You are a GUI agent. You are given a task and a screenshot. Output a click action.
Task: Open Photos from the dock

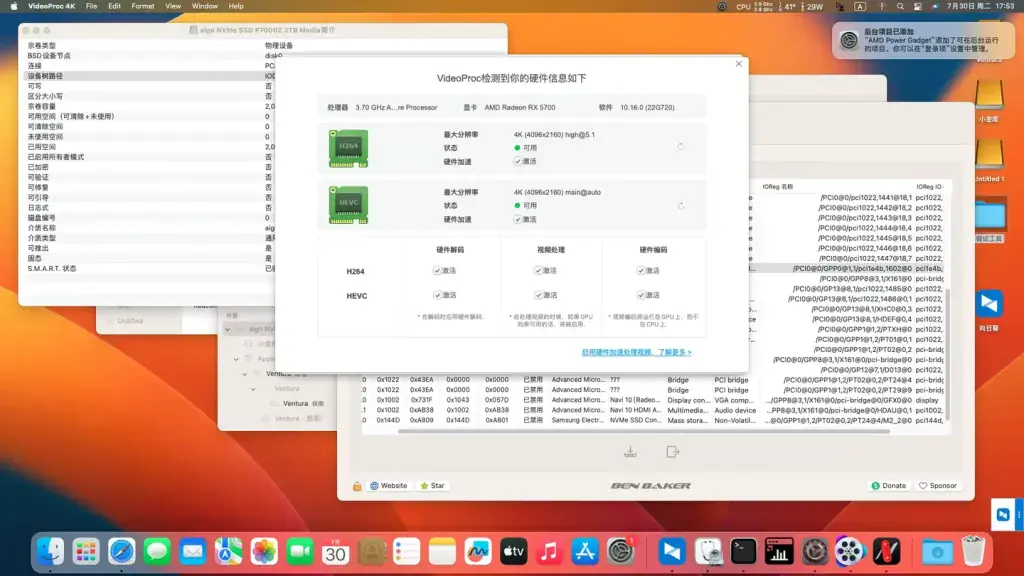coord(264,552)
